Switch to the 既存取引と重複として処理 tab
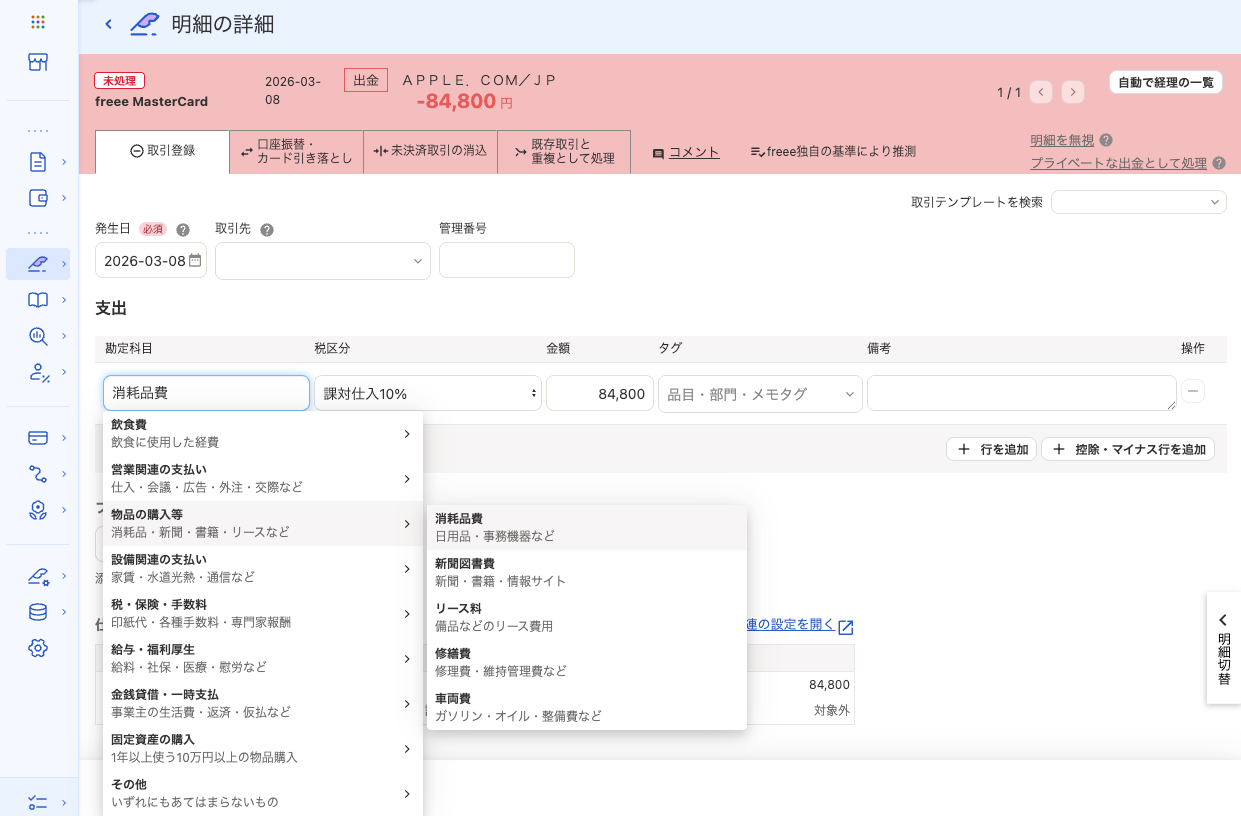This screenshot has height=816, width=1241. click(x=564, y=151)
